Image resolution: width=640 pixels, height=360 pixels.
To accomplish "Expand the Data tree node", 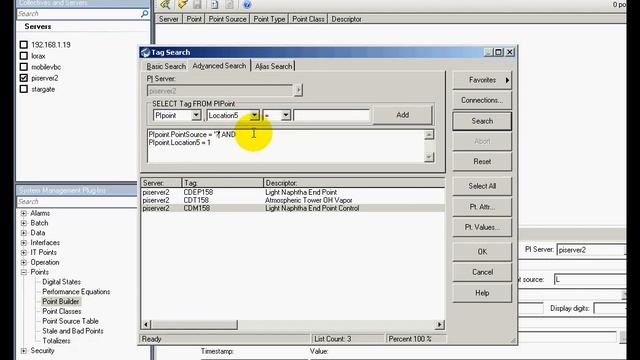I will 24,233.
